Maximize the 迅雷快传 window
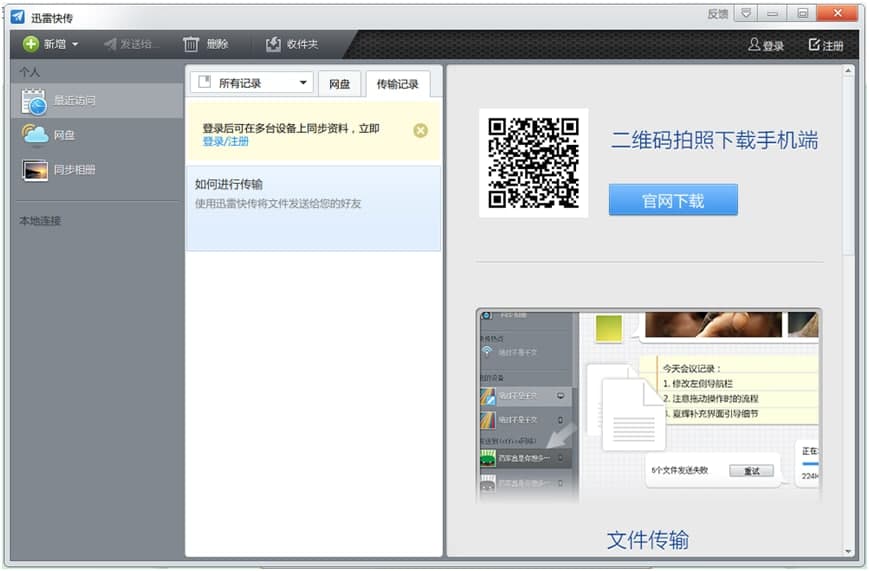Screen dimensions: 869x571 [x=802, y=13]
